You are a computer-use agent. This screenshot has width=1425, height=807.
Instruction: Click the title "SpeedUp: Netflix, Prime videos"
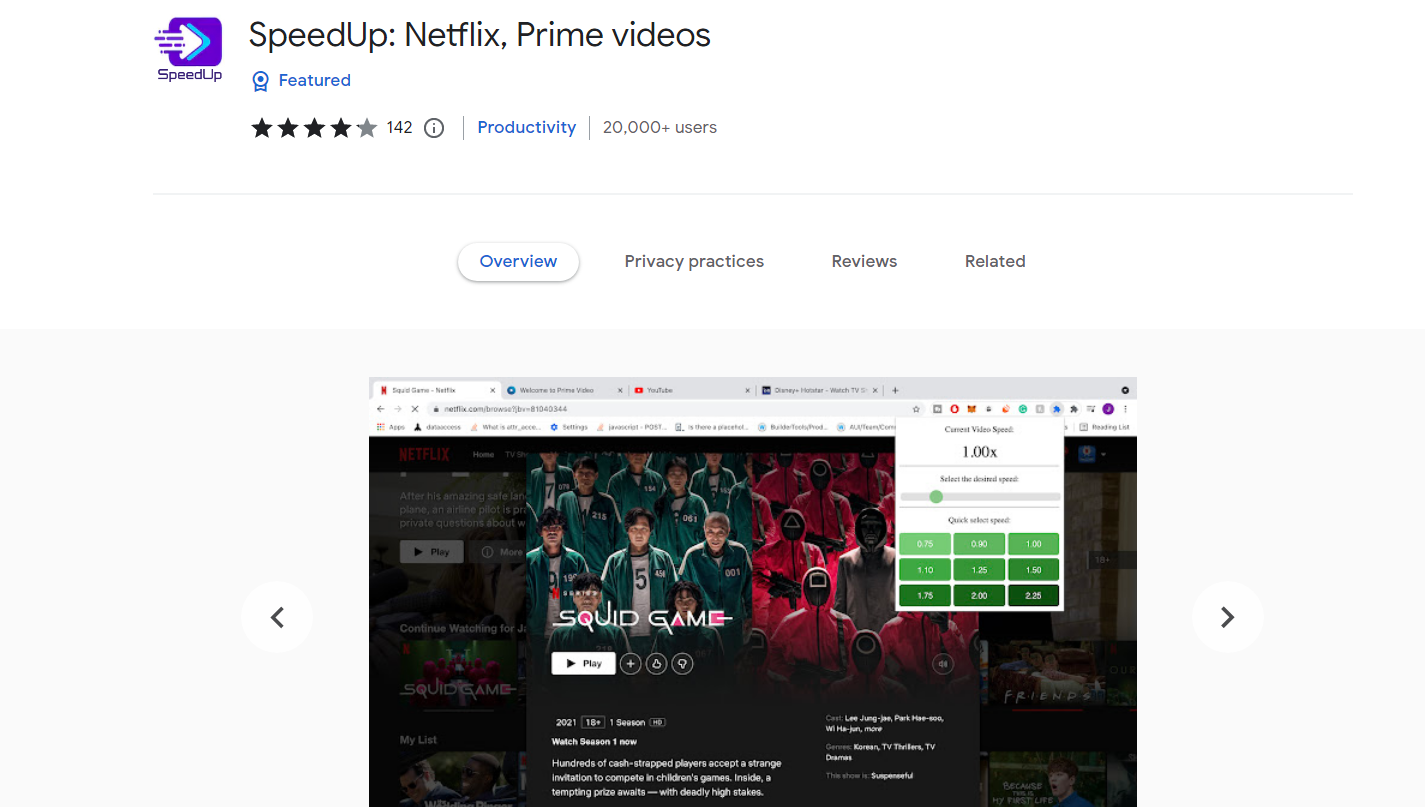[x=480, y=35]
